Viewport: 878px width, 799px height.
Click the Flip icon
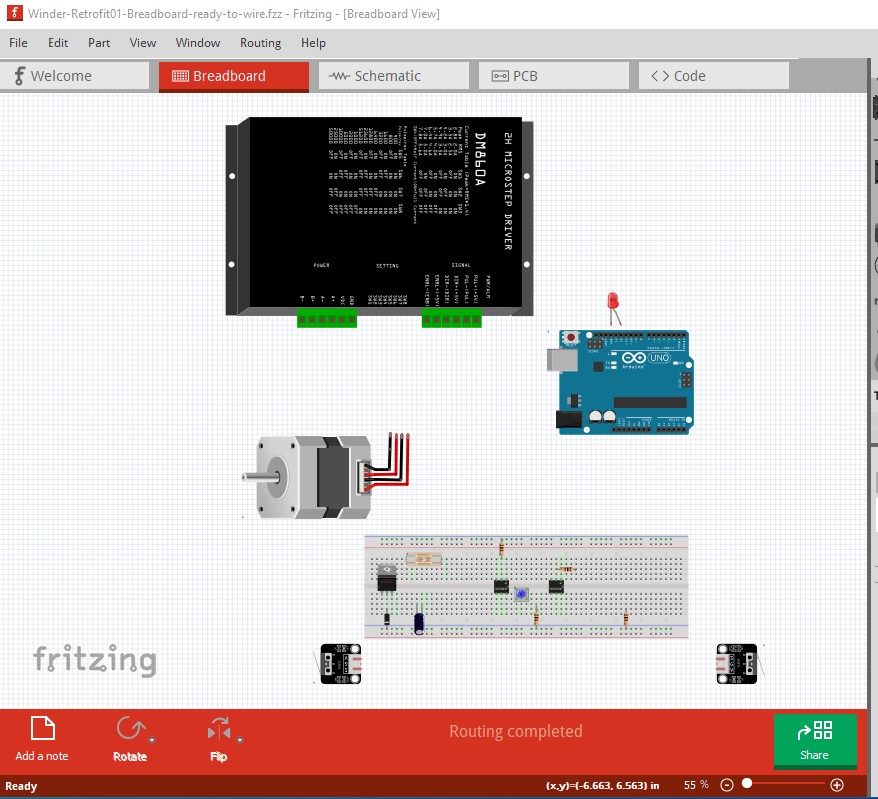click(218, 729)
